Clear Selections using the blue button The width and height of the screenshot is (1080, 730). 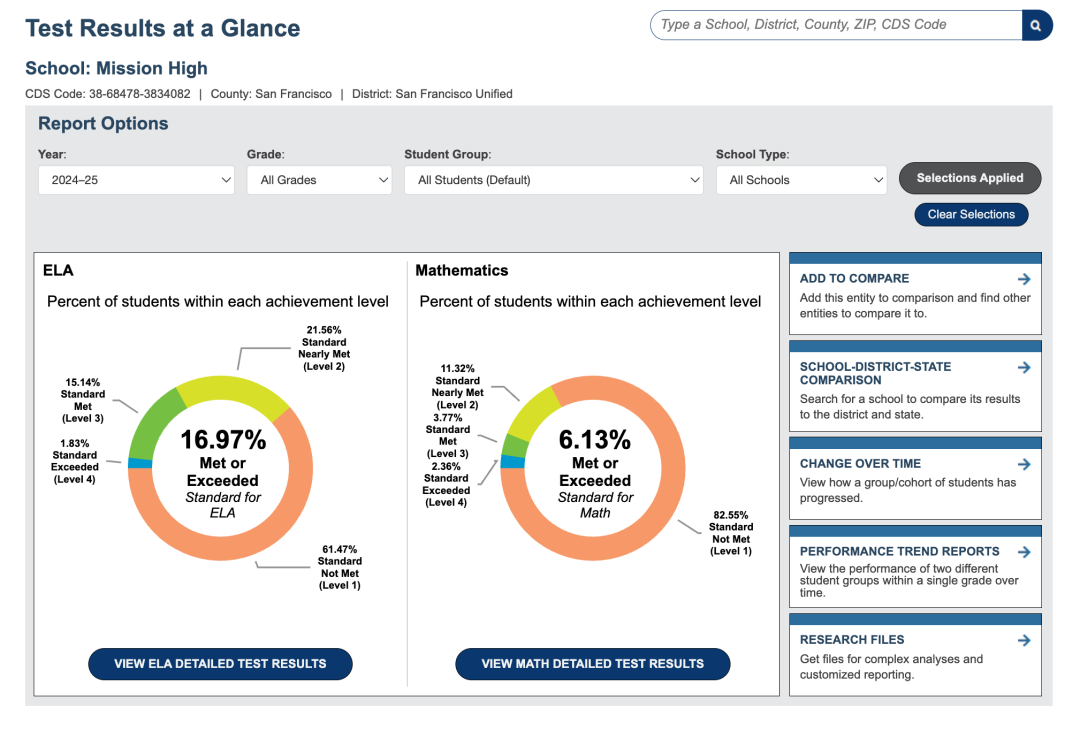[x=971, y=214]
